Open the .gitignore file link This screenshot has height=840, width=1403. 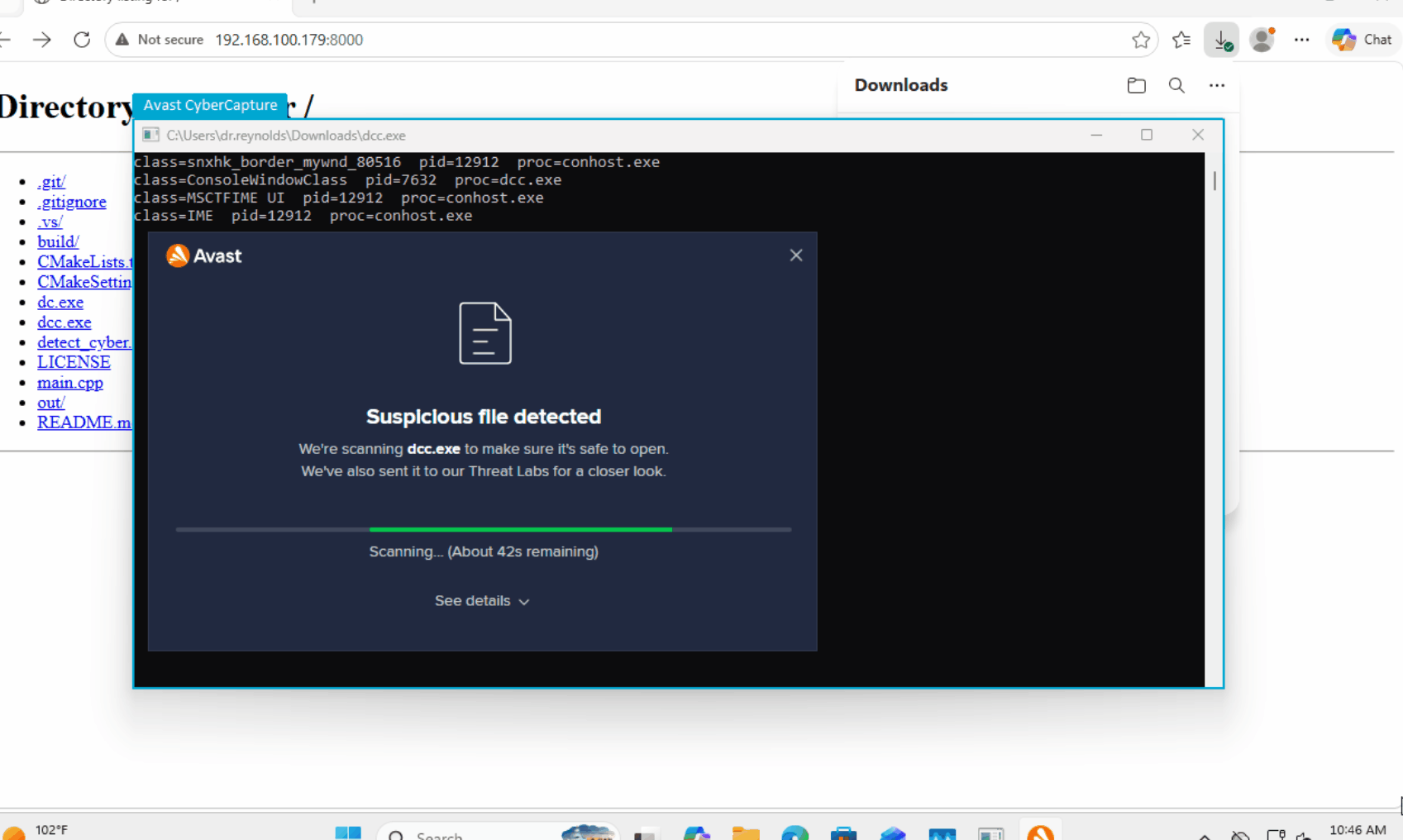click(72, 202)
